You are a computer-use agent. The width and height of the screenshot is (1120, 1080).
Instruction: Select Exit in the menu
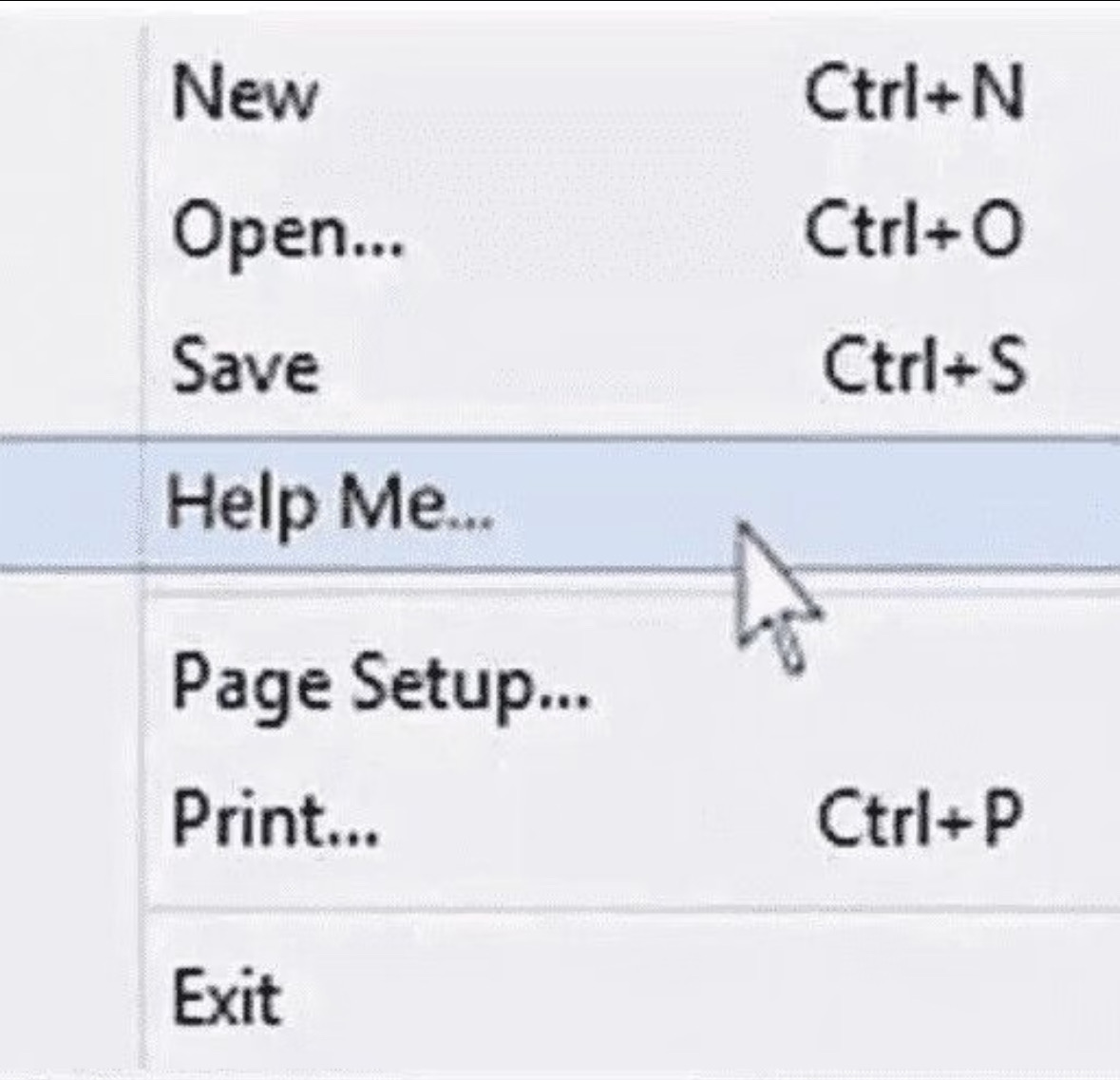[x=226, y=997]
